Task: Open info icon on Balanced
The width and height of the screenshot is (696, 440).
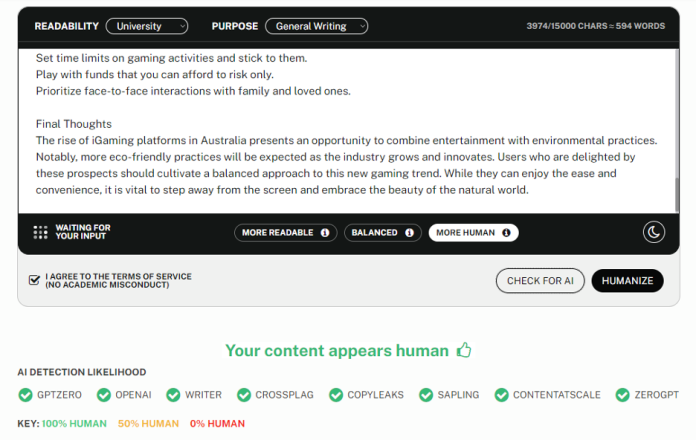Action: point(409,233)
